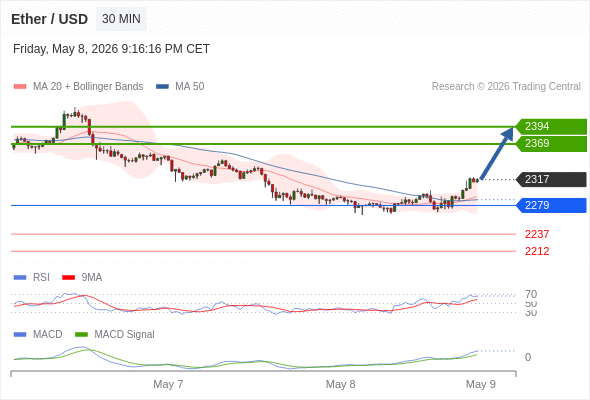
Task: Click the 2237 red support label
Action: coord(537,234)
